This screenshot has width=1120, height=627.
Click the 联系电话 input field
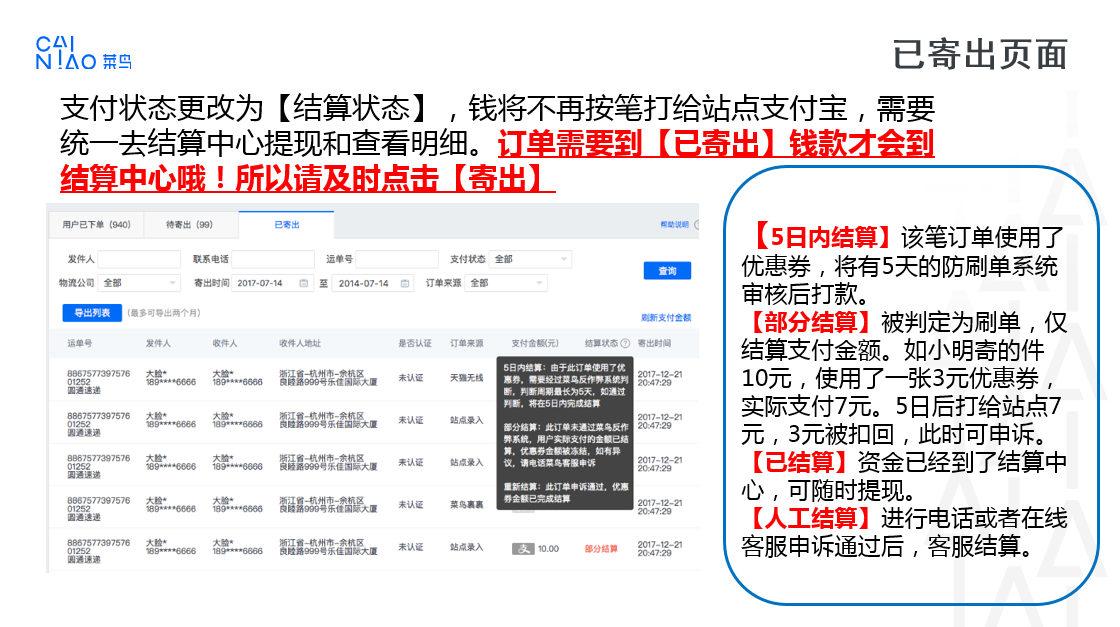273,259
